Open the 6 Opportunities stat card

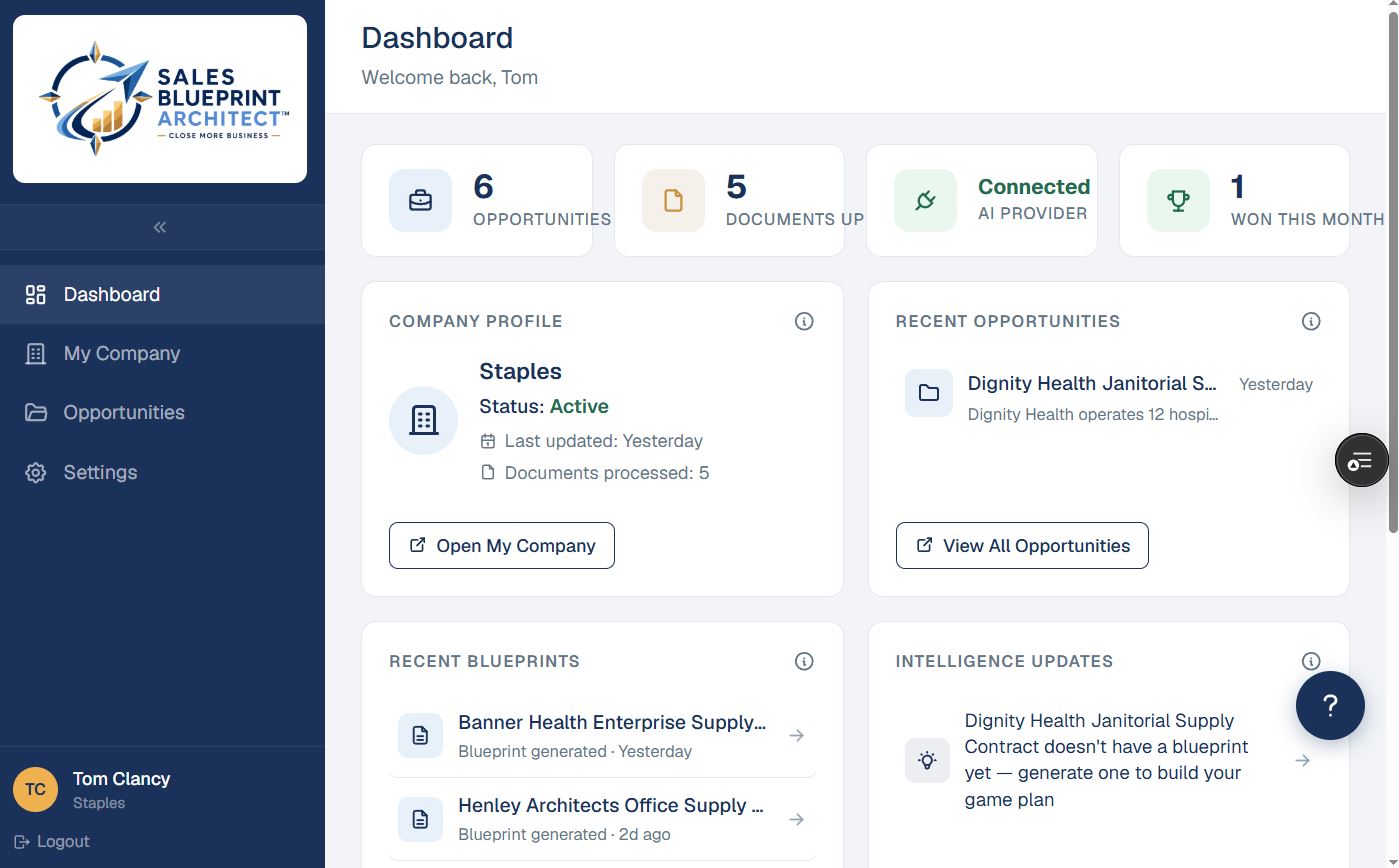477,200
